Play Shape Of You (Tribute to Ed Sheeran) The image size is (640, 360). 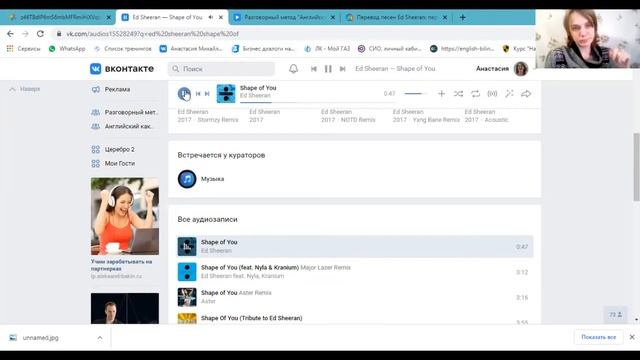[x=355, y=319]
